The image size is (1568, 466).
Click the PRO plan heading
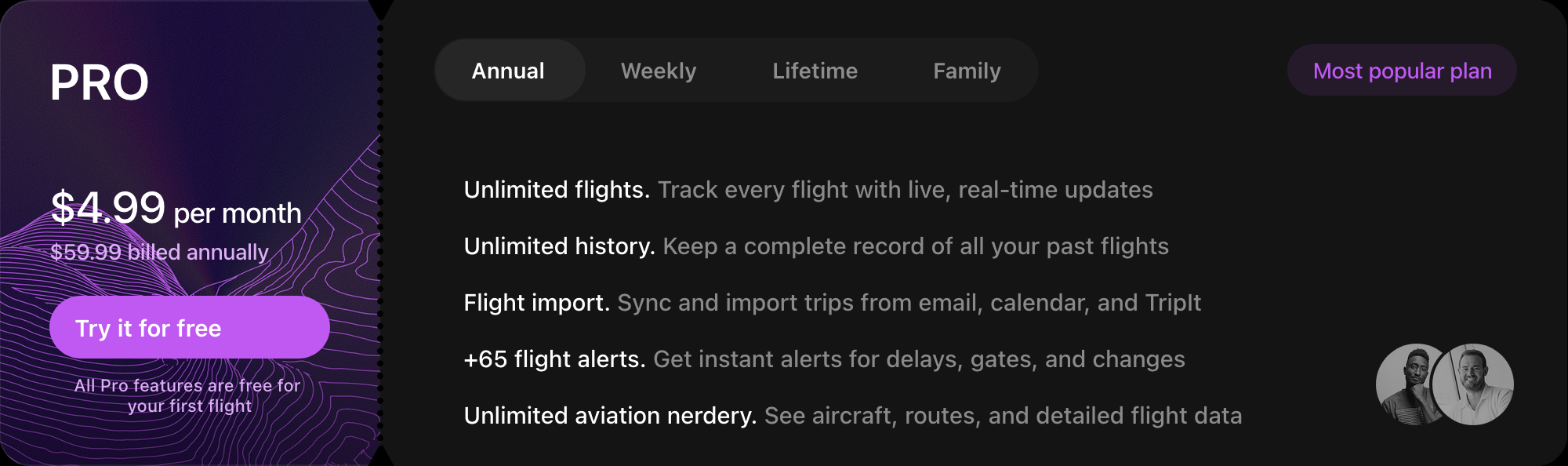point(100,82)
